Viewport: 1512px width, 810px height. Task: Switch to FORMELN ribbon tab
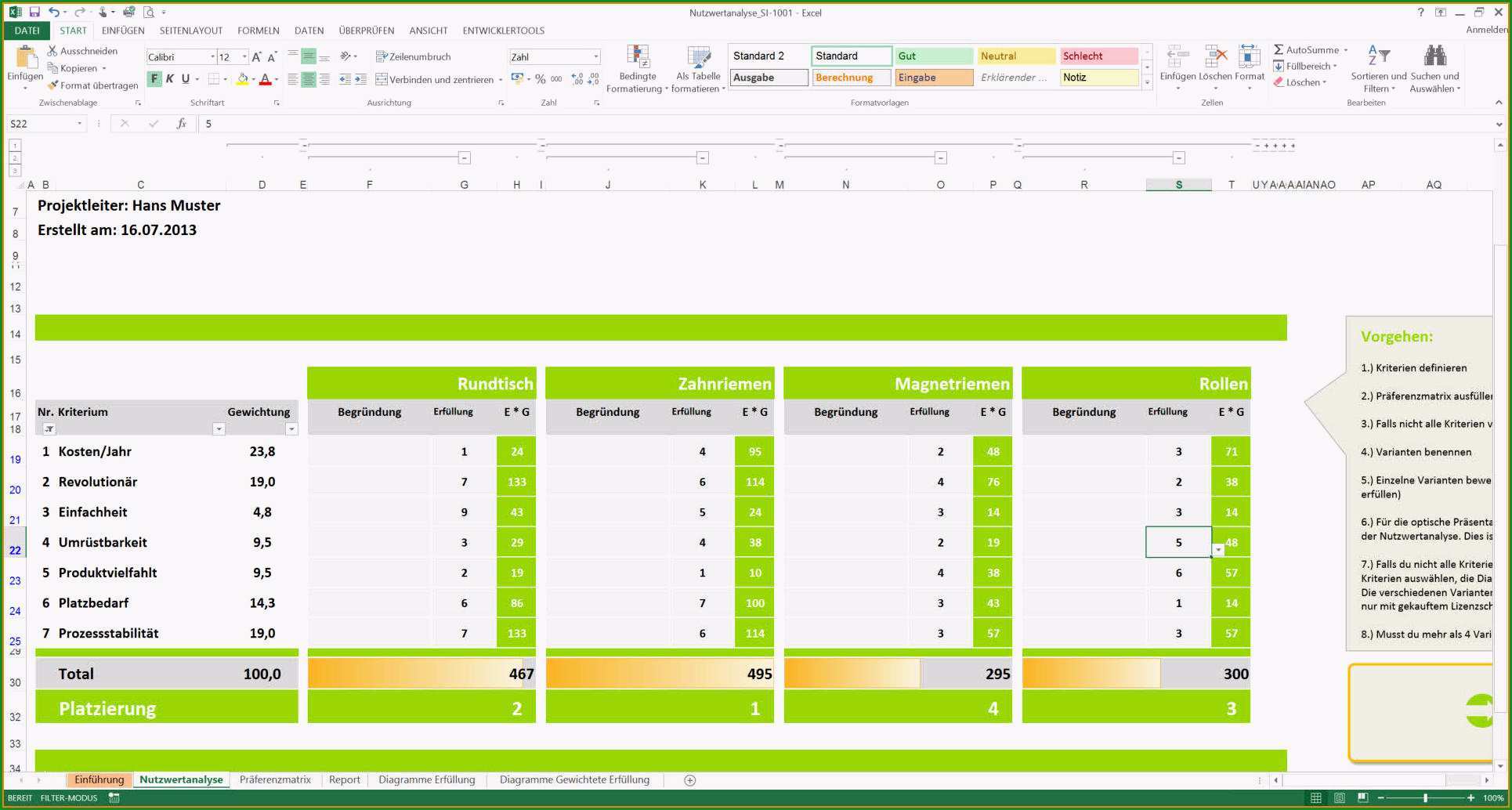pos(259,31)
